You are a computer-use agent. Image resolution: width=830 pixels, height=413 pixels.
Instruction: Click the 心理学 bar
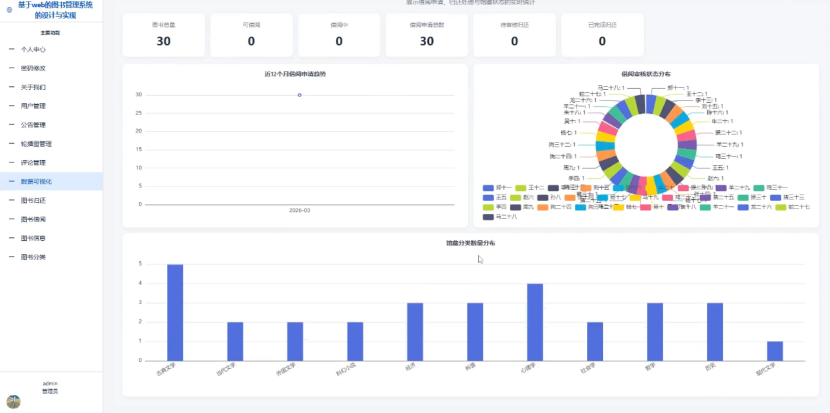pyautogui.click(x=535, y=322)
